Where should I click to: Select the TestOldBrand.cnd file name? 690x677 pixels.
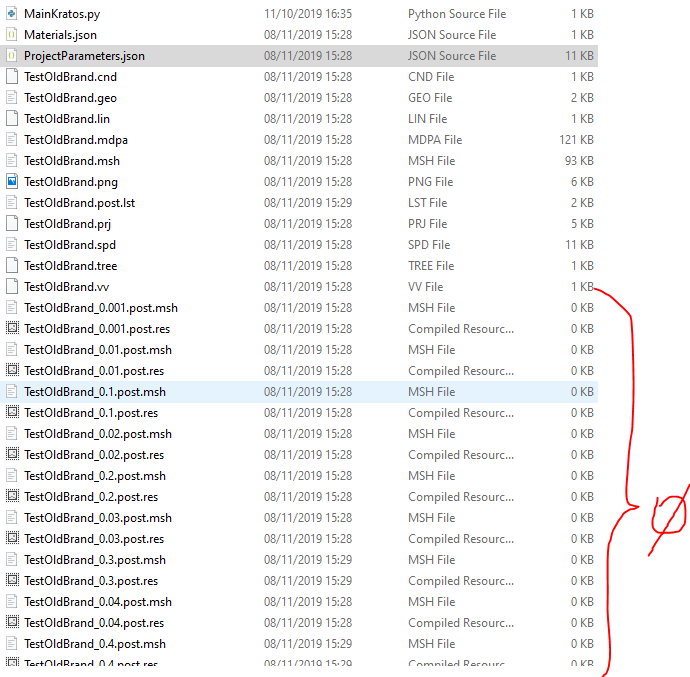pyautogui.click(x=70, y=77)
